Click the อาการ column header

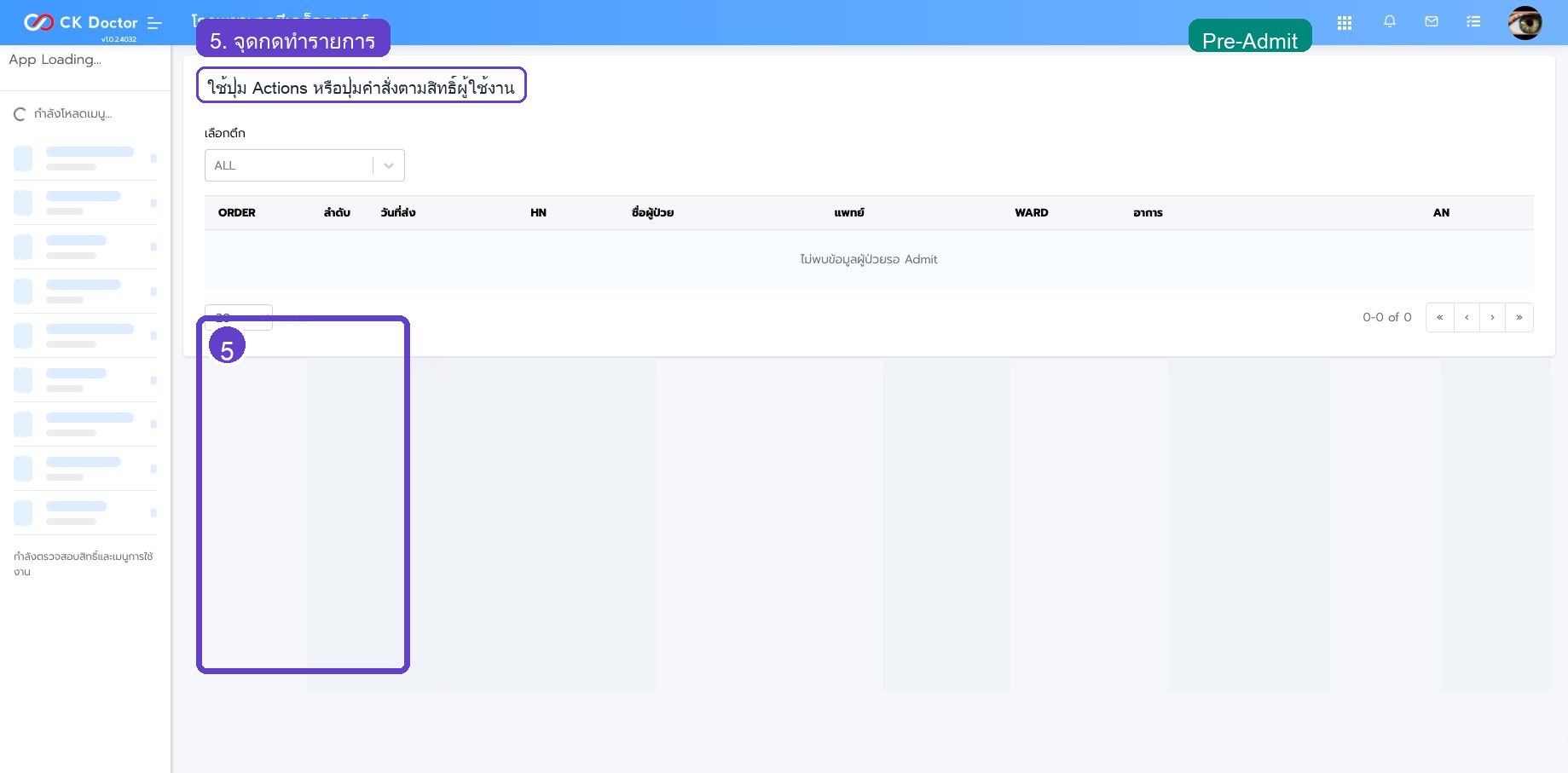[1149, 213]
